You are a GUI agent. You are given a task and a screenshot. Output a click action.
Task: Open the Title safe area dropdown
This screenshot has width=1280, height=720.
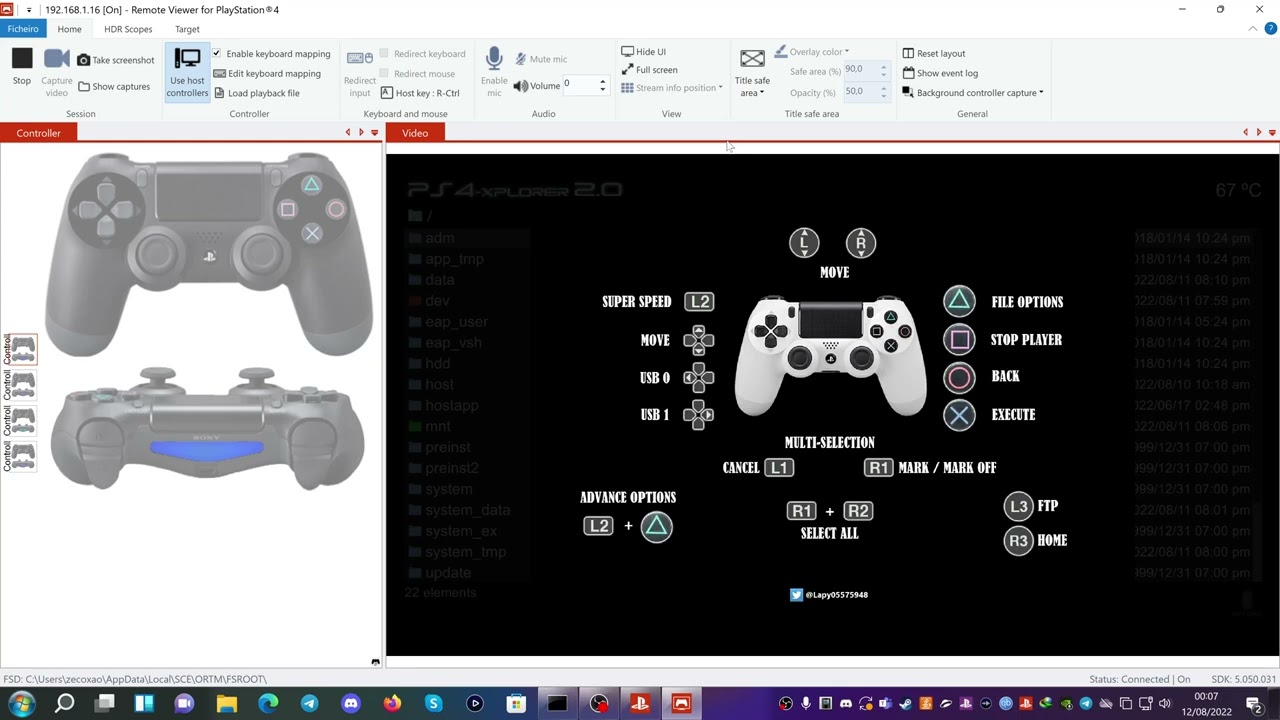click(x=752, y=72)
